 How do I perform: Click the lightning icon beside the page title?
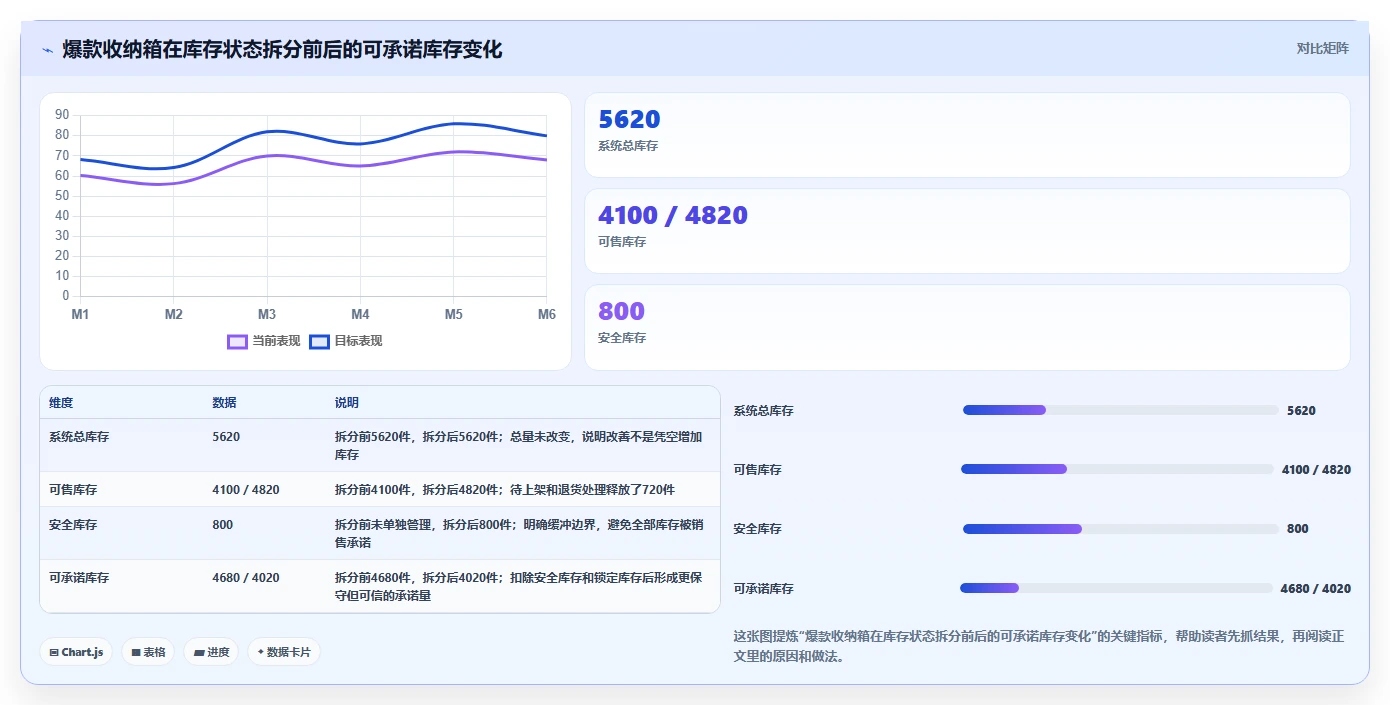(47, 50)
